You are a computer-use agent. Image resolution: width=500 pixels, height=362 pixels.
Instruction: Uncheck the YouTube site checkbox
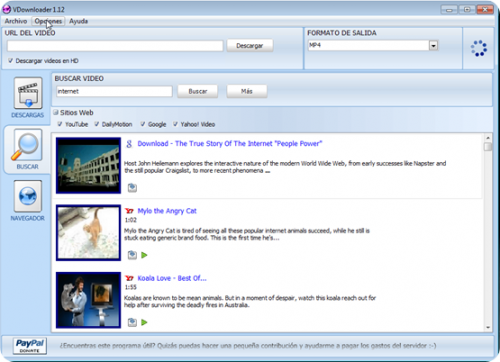60,124
